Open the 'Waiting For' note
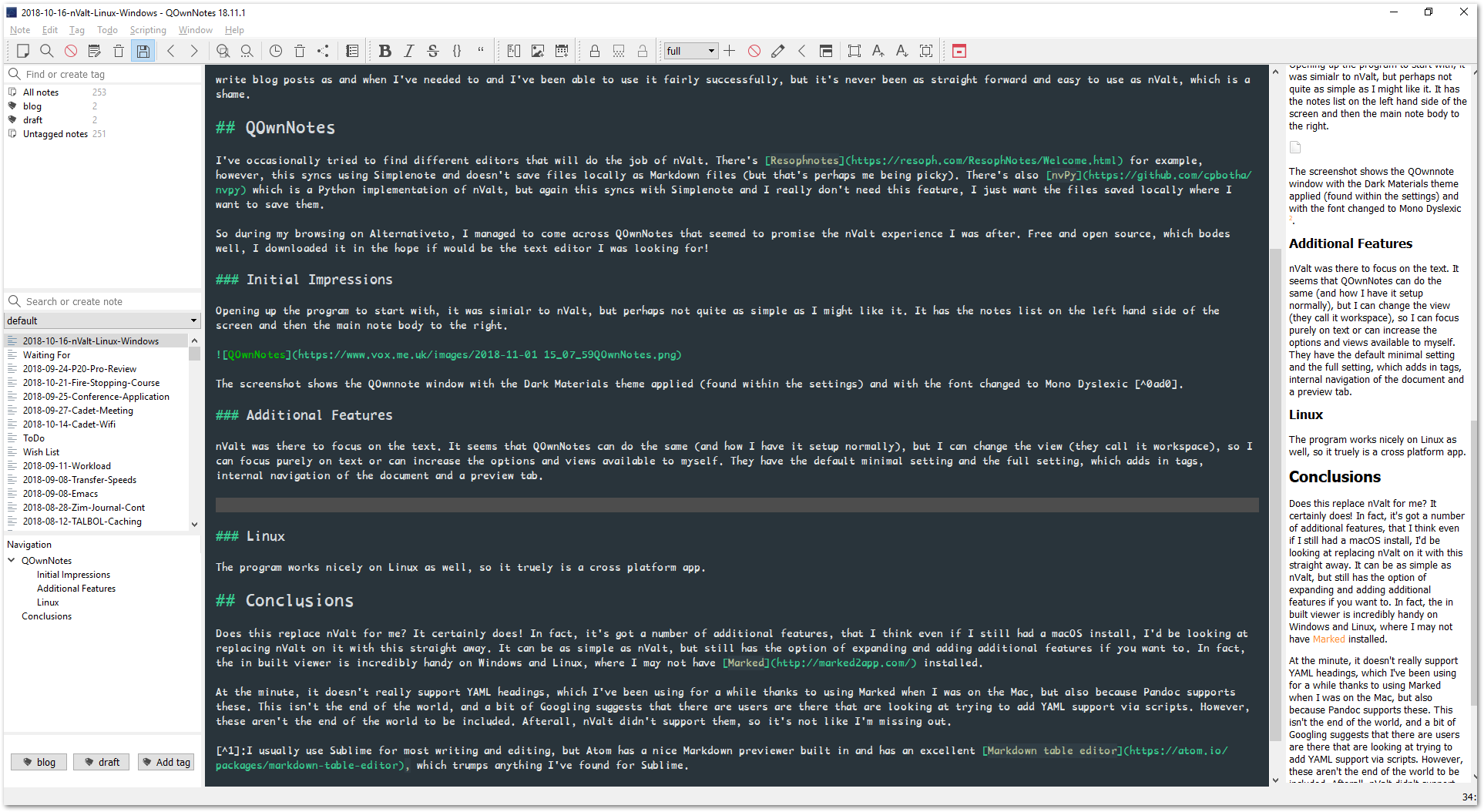The height and width of the screenshot is (812, 1484). tap(46, 355)
